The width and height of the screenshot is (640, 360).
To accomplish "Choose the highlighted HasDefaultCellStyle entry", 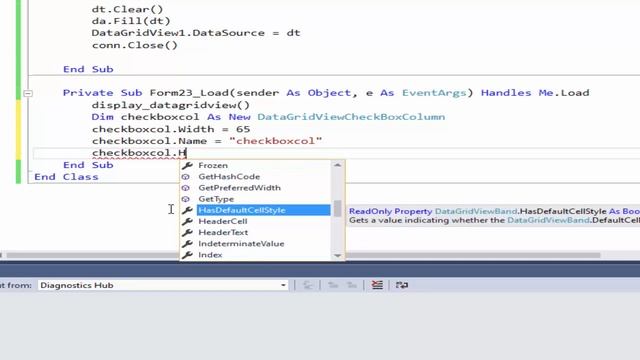I will coord(264,210).
